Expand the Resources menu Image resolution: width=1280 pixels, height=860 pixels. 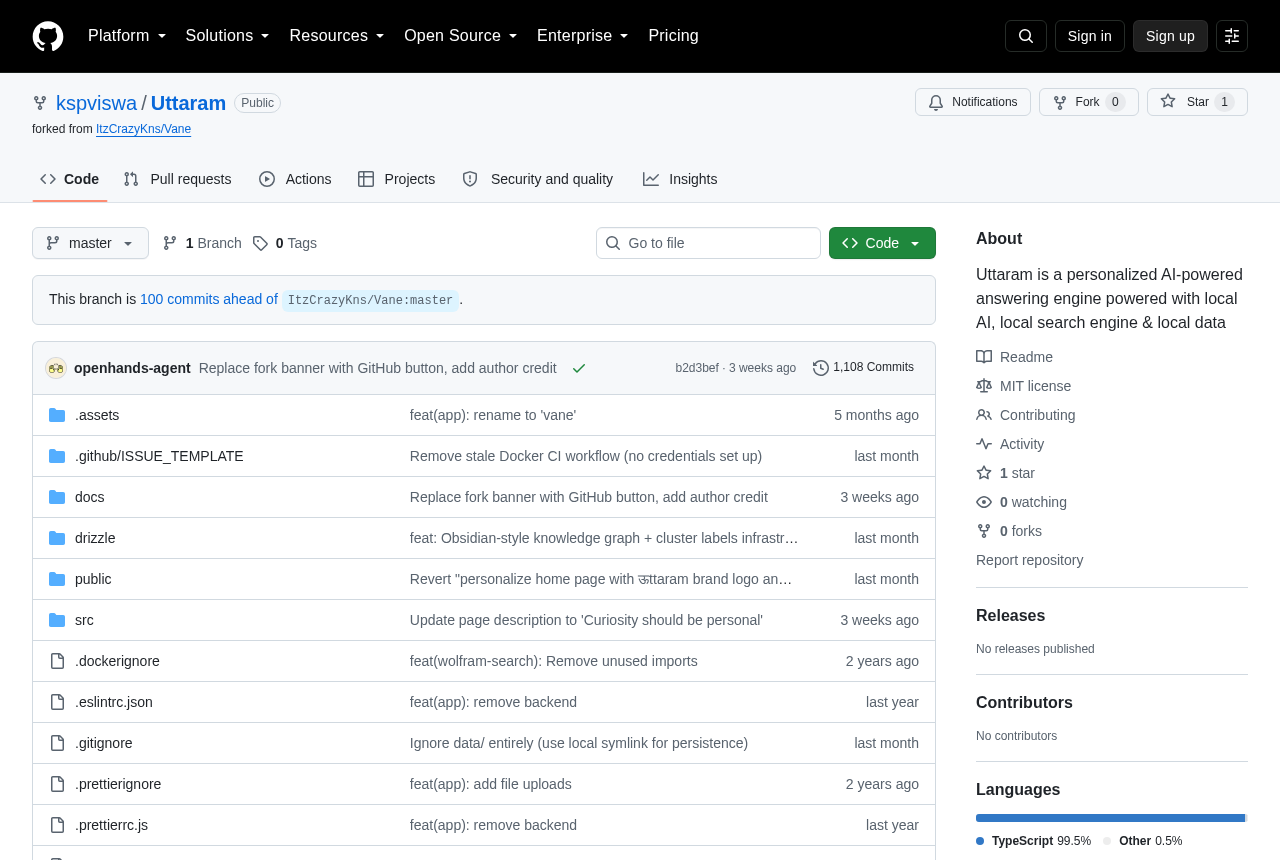337,36
